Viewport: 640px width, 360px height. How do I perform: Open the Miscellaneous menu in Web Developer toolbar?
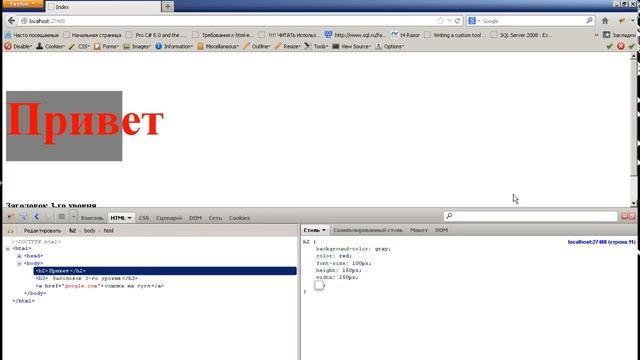(x=218, y=47)
